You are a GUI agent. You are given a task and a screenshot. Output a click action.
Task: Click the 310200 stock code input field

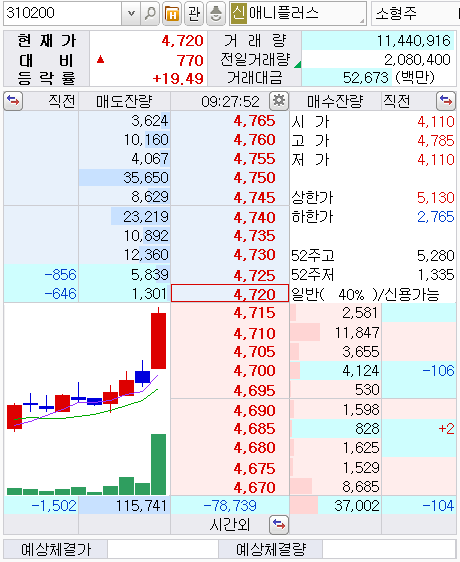tap(63, 14)
